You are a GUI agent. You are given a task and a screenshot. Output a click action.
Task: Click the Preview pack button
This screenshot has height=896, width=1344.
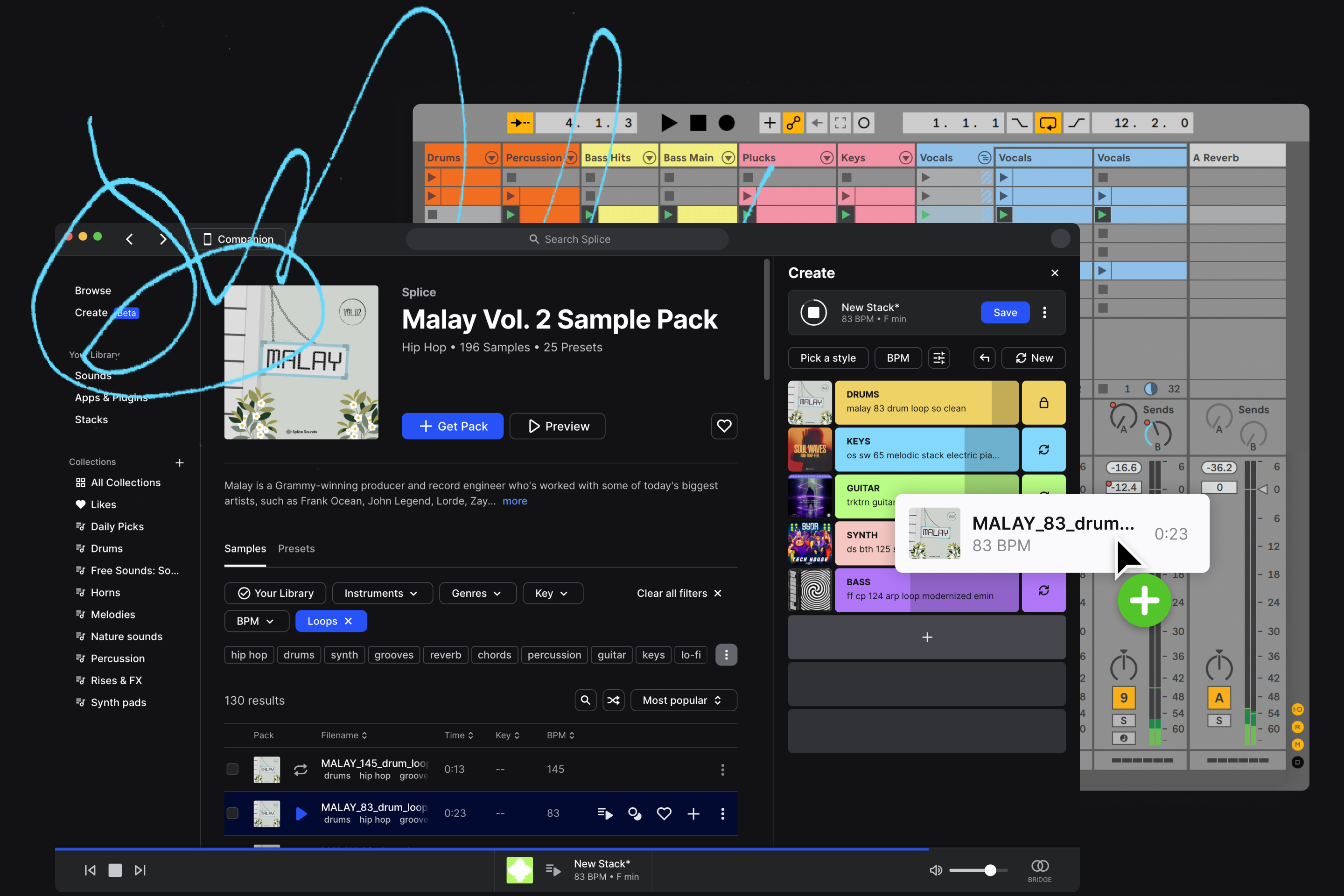pyautogui.click(x=557, y=426)
